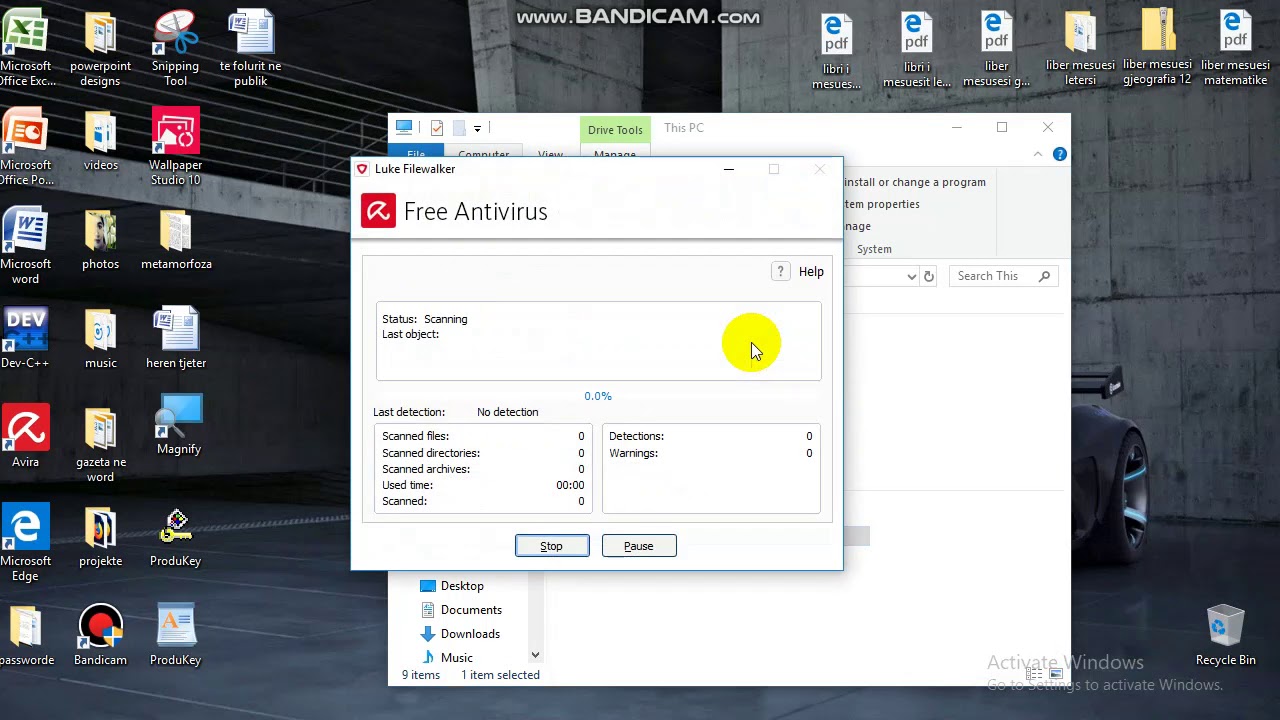
Task: Open photos folder on desktop
Action: pyautogui.click(x=101, y=240)
